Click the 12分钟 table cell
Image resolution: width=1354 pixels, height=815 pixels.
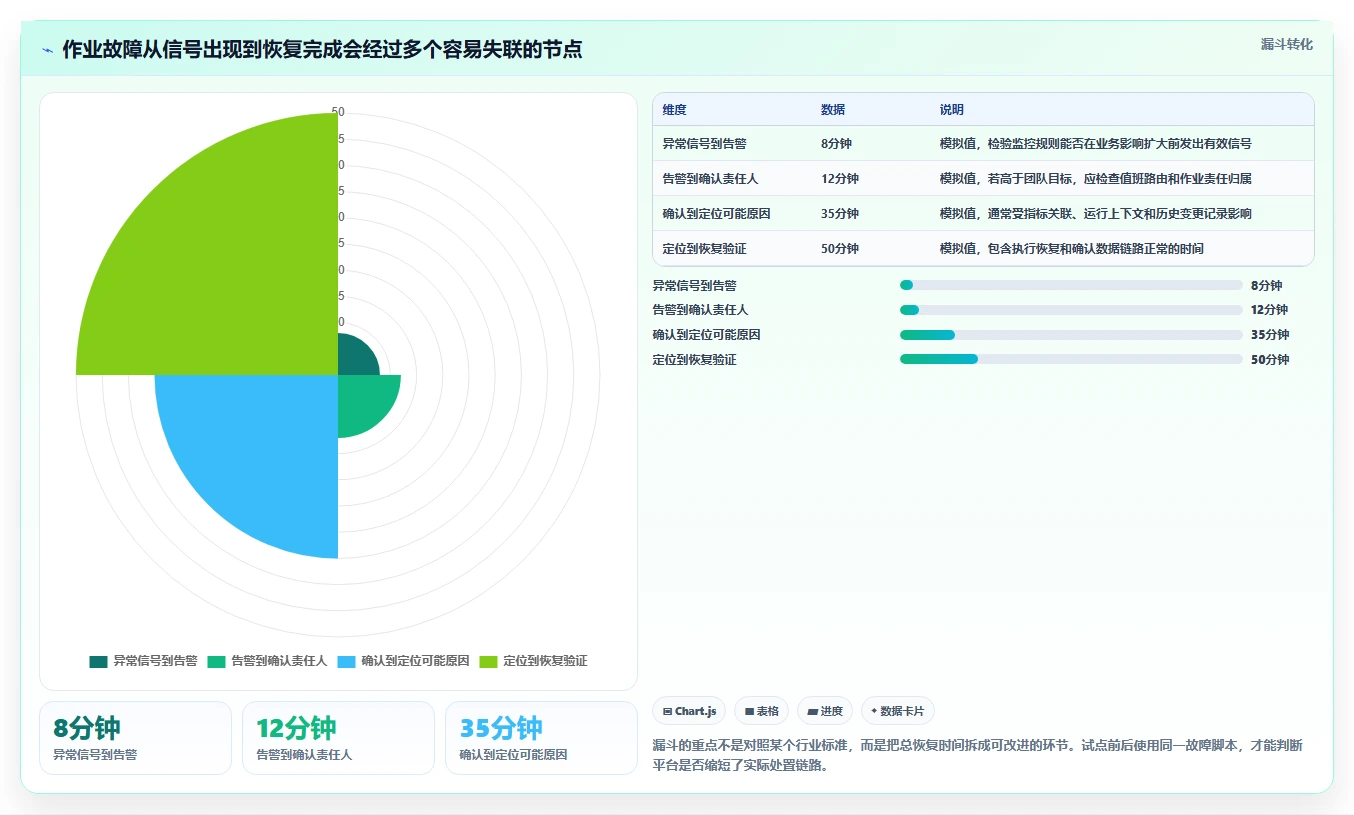point(870,179)
